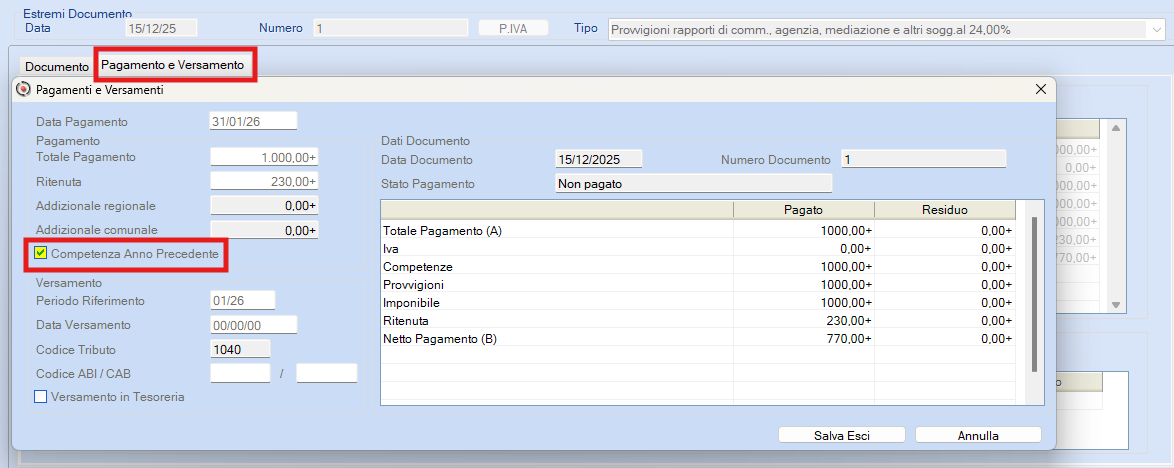Click the Addizionale comunale field
The width and height of the screenshot is (1174, 468).
pyautogui.click(x=265, y=230)
